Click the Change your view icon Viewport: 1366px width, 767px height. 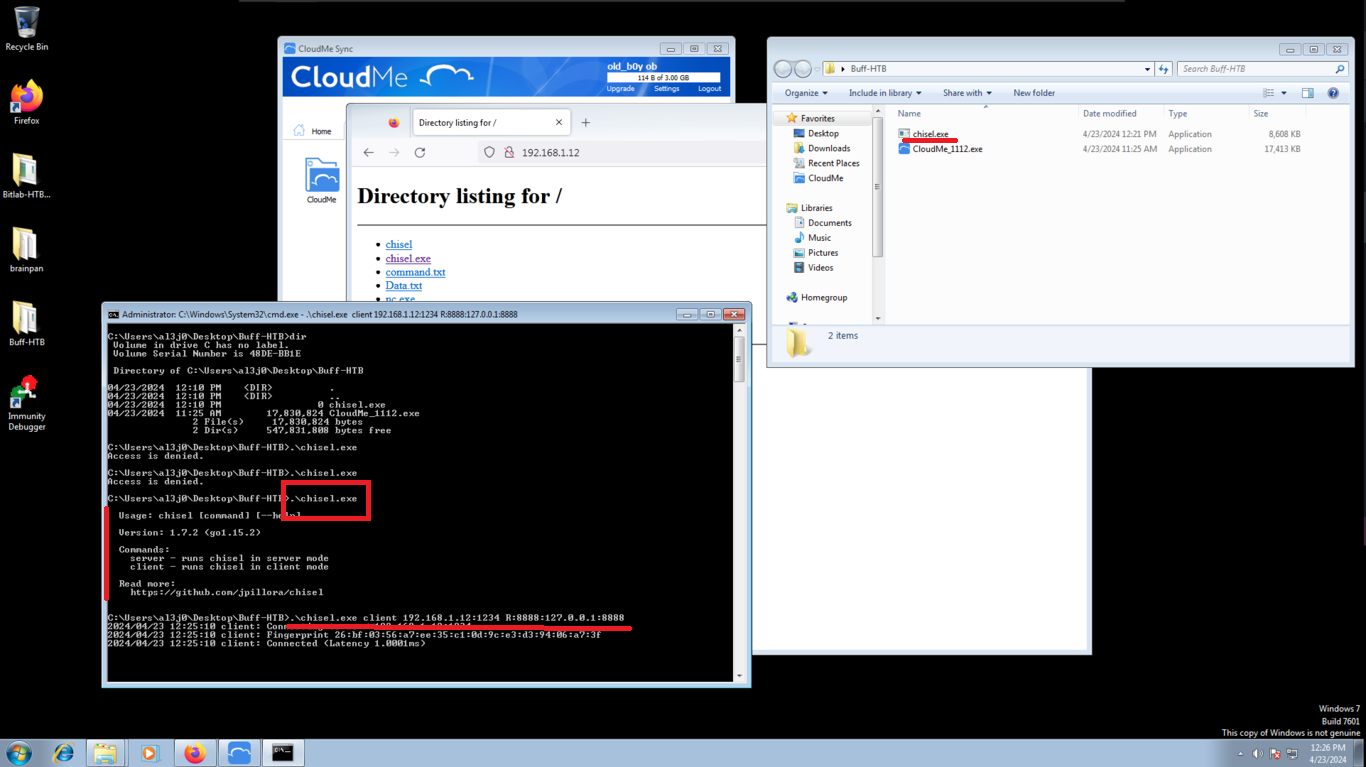[x=1268, y=93]
